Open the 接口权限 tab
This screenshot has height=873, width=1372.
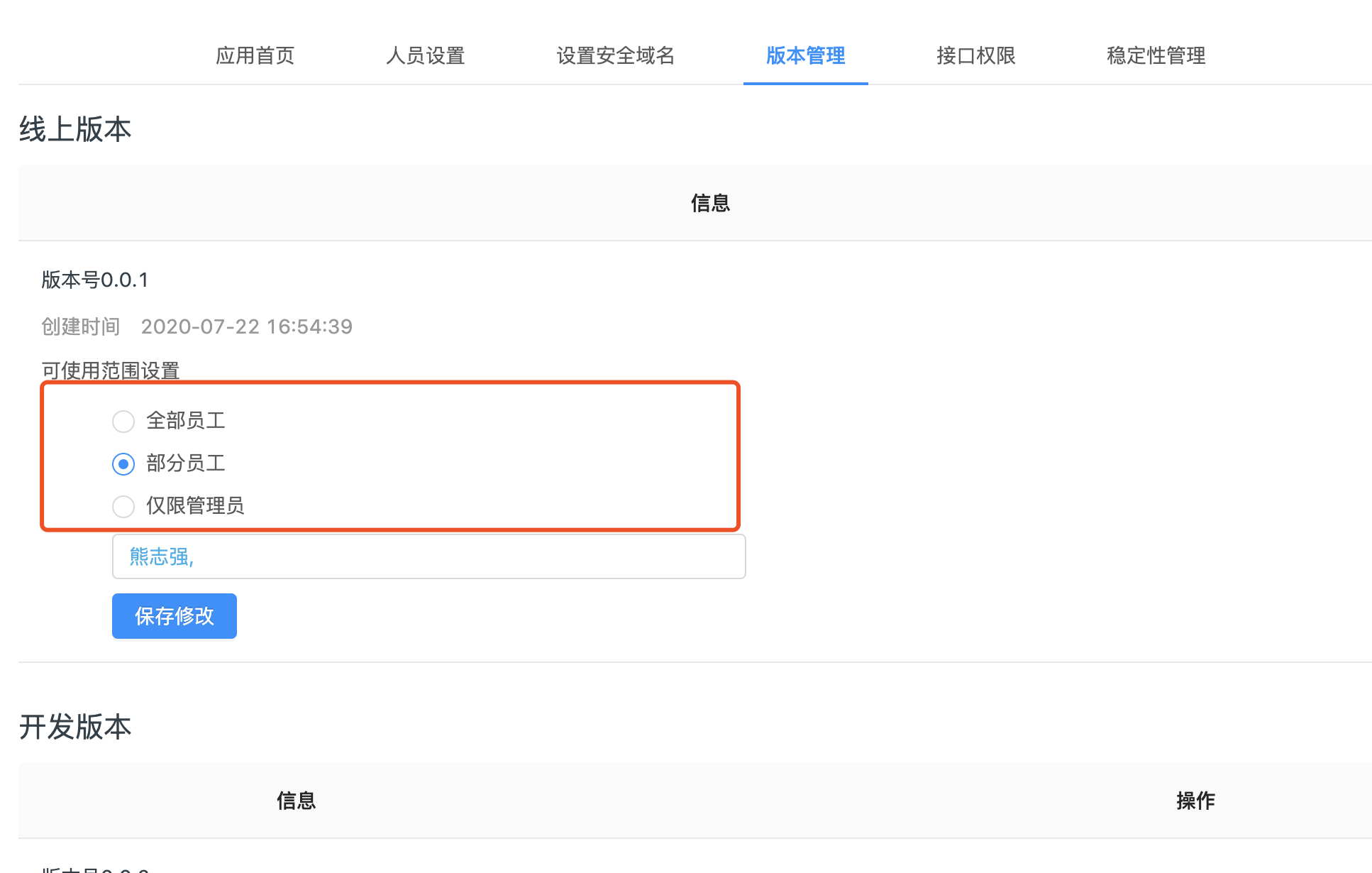tap(975, 55)
